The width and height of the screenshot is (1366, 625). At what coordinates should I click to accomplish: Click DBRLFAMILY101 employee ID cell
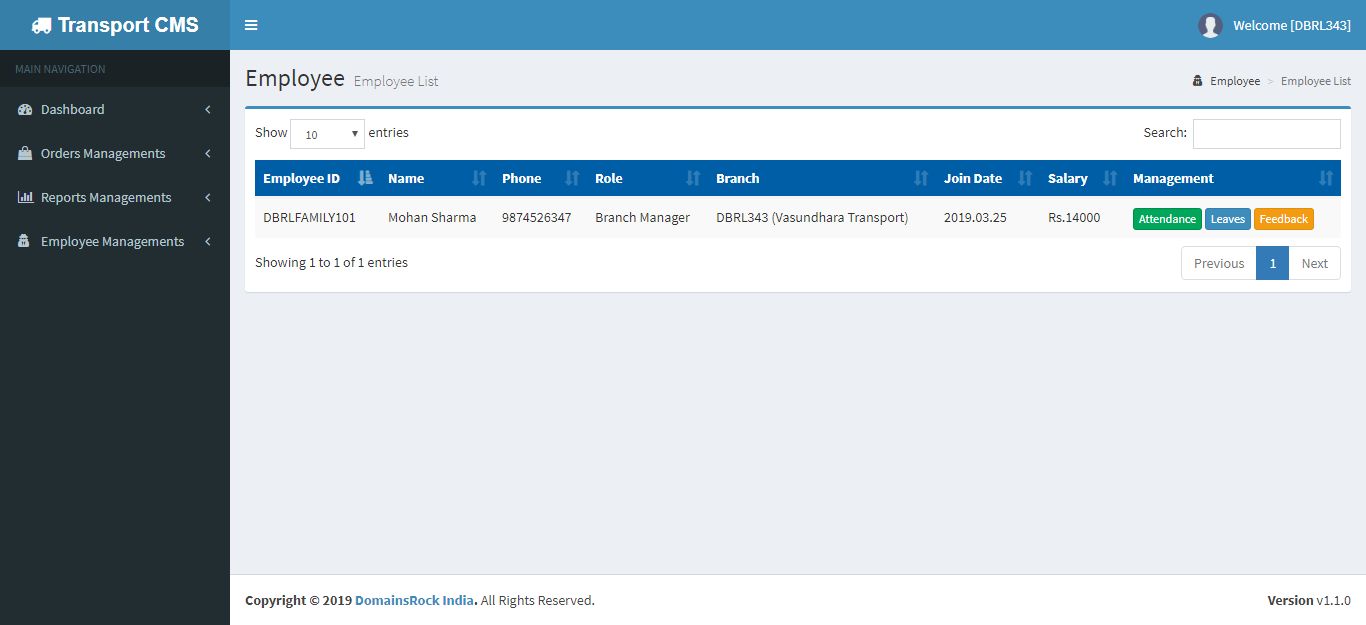pos(309,217)
